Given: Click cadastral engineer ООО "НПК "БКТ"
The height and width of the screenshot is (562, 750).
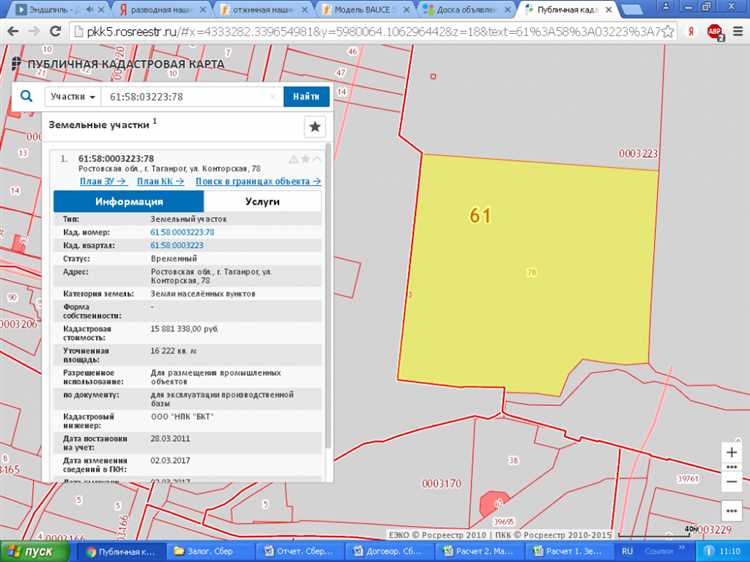Looking at the screenshot, I should tap(182, 417).
